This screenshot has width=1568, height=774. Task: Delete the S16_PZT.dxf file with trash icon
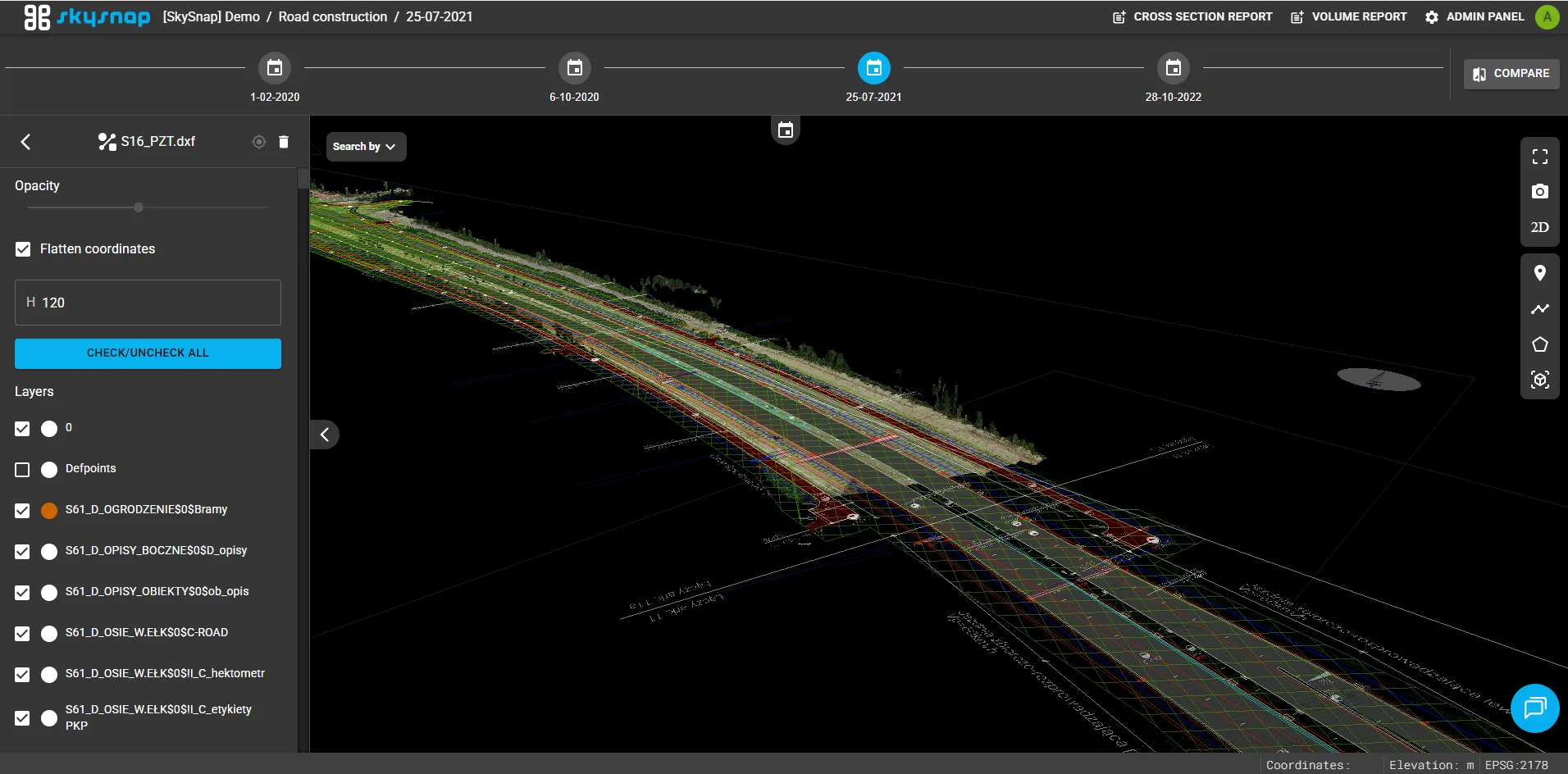pos(284,142)
